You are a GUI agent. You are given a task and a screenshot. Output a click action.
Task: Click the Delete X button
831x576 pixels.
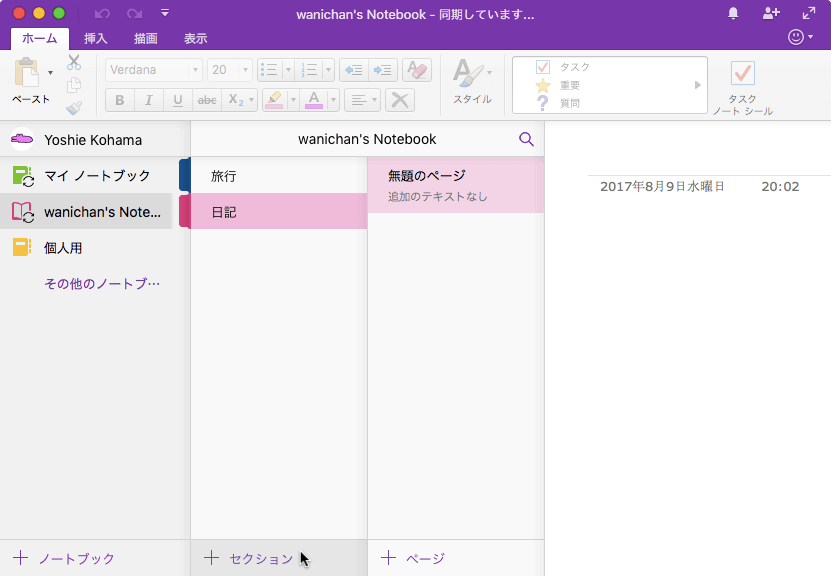[400, 100]
